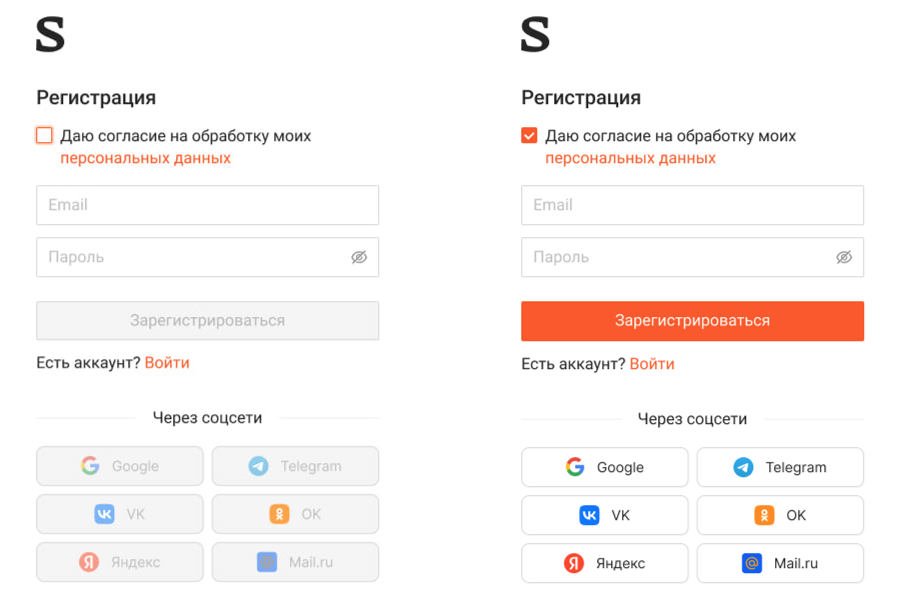Click the S logo above the unchecked consent form

50,35
